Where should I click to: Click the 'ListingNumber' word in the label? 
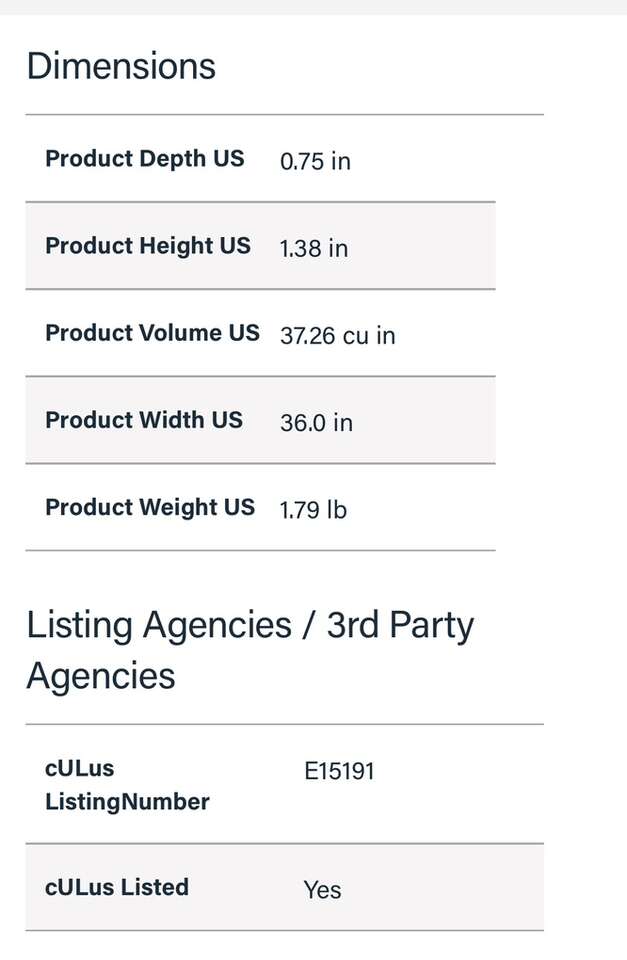[x=127, y=802]
